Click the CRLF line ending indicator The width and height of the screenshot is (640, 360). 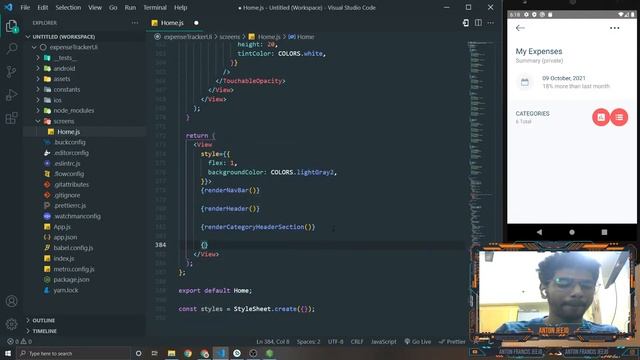[x=357, y=342]
